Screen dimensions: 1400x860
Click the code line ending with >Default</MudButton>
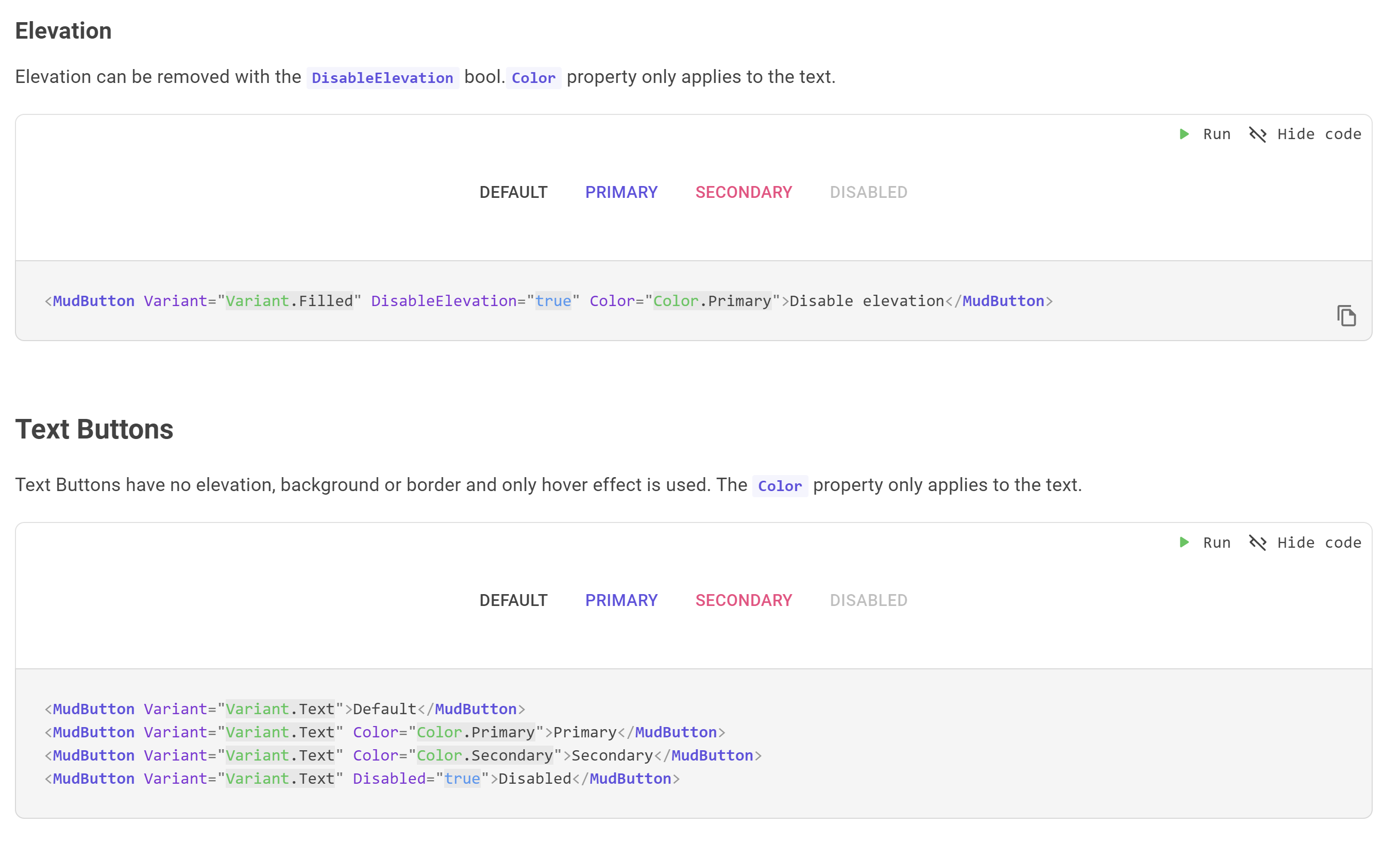click(x=284, y=709)
